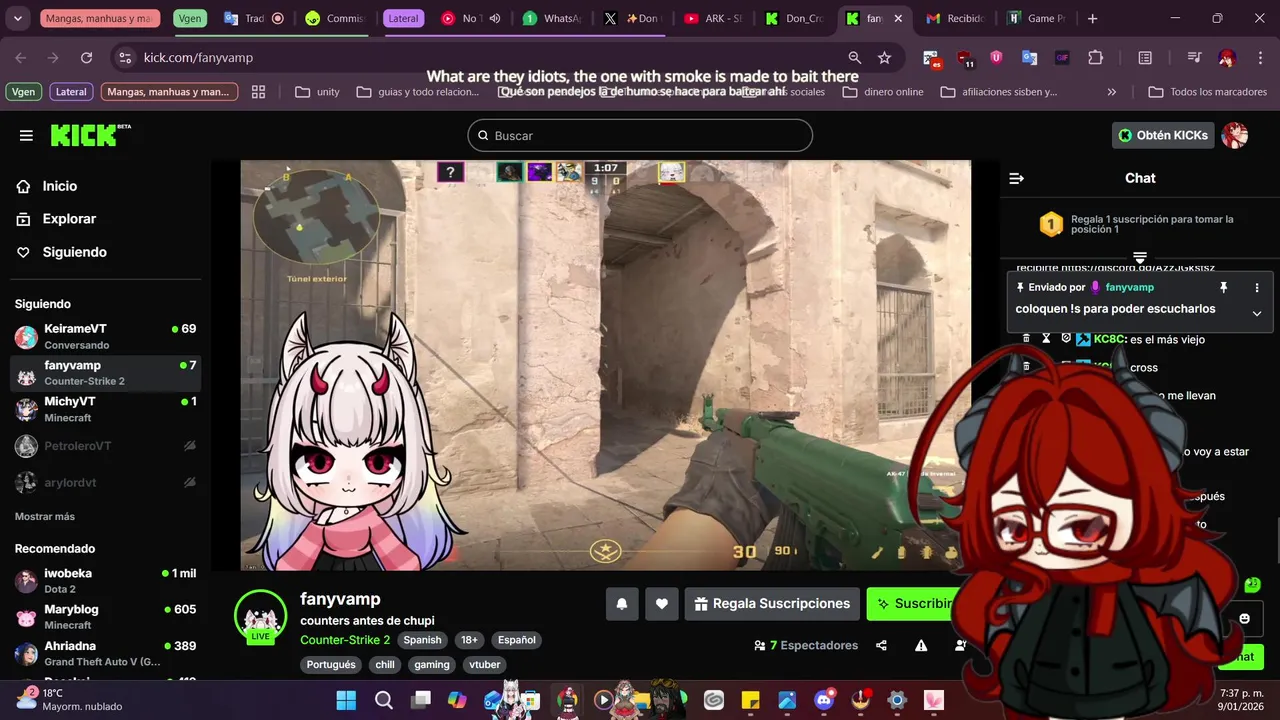Click the notification bell button for fanyvamp
The height and width of the screenshot is (720, 1280).
click(x=622, y=604)
